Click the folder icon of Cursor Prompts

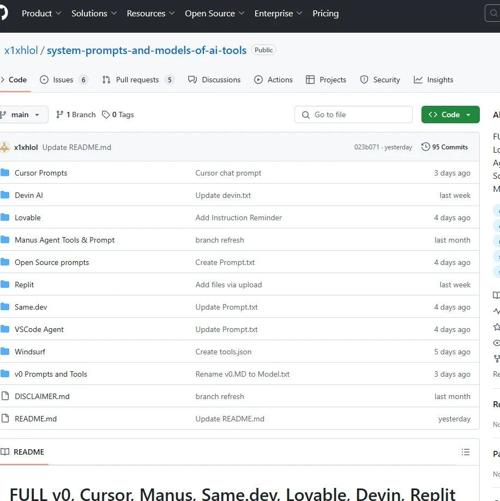(5, 173)
